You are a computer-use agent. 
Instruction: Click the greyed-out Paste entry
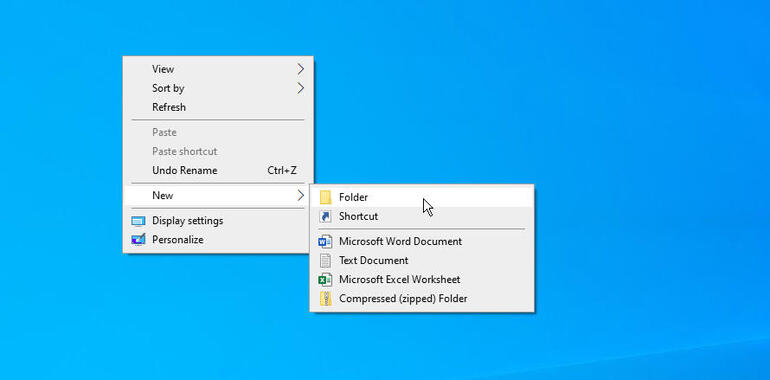click(x=218, y=133)
